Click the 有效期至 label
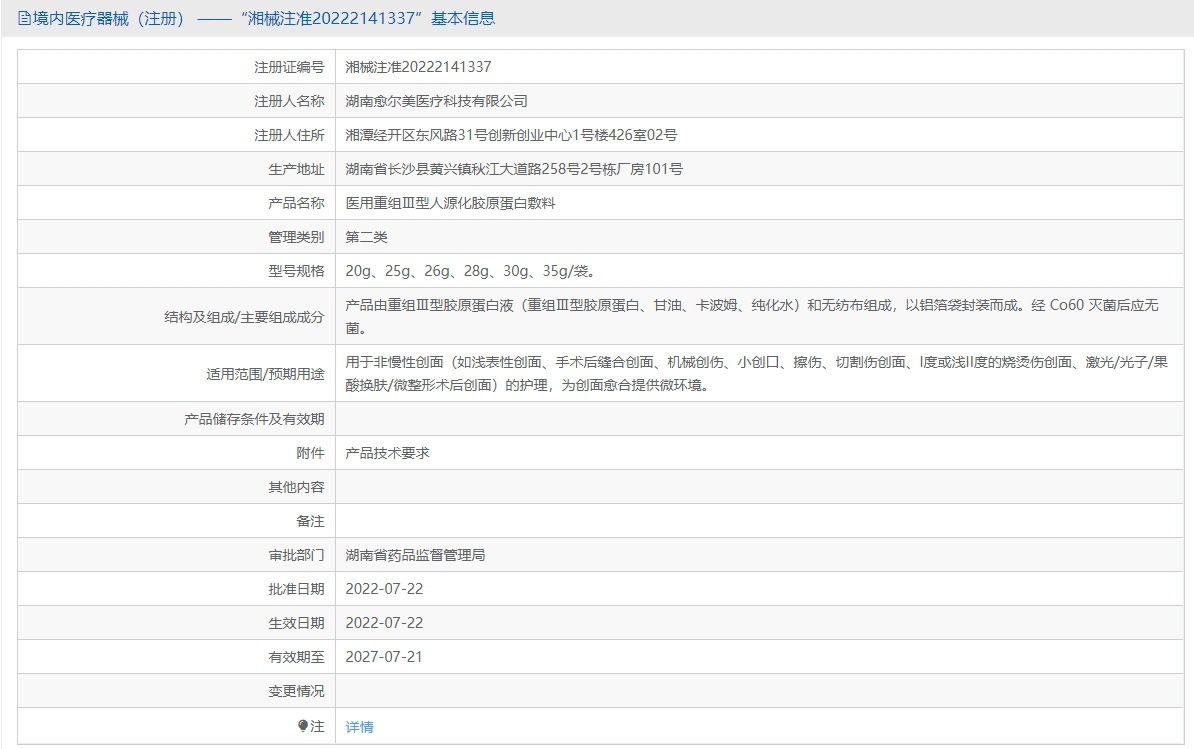The height and width of the screenshot is (749, 1194). click(x=296, y=657)
